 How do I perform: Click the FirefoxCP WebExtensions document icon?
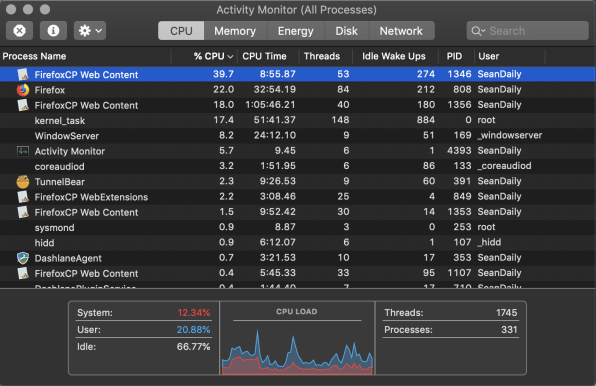point(23,197)
